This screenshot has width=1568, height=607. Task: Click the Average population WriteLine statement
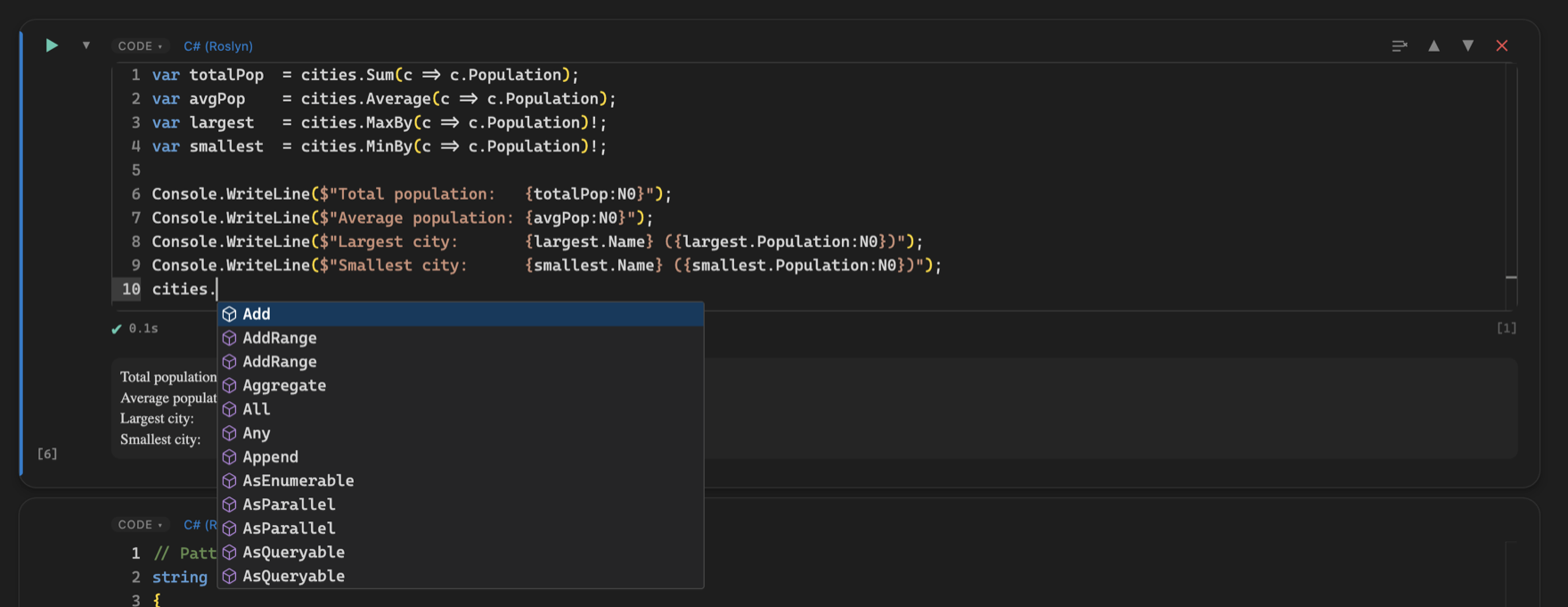[403, 217]
